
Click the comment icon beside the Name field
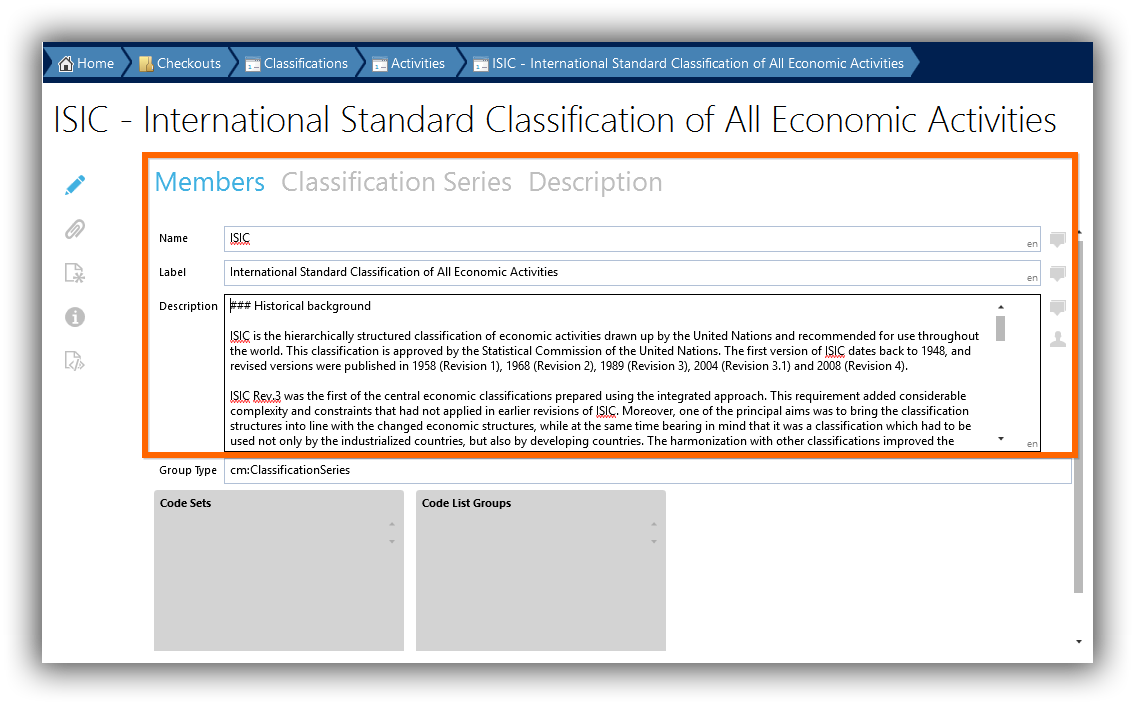[1058, 240]
